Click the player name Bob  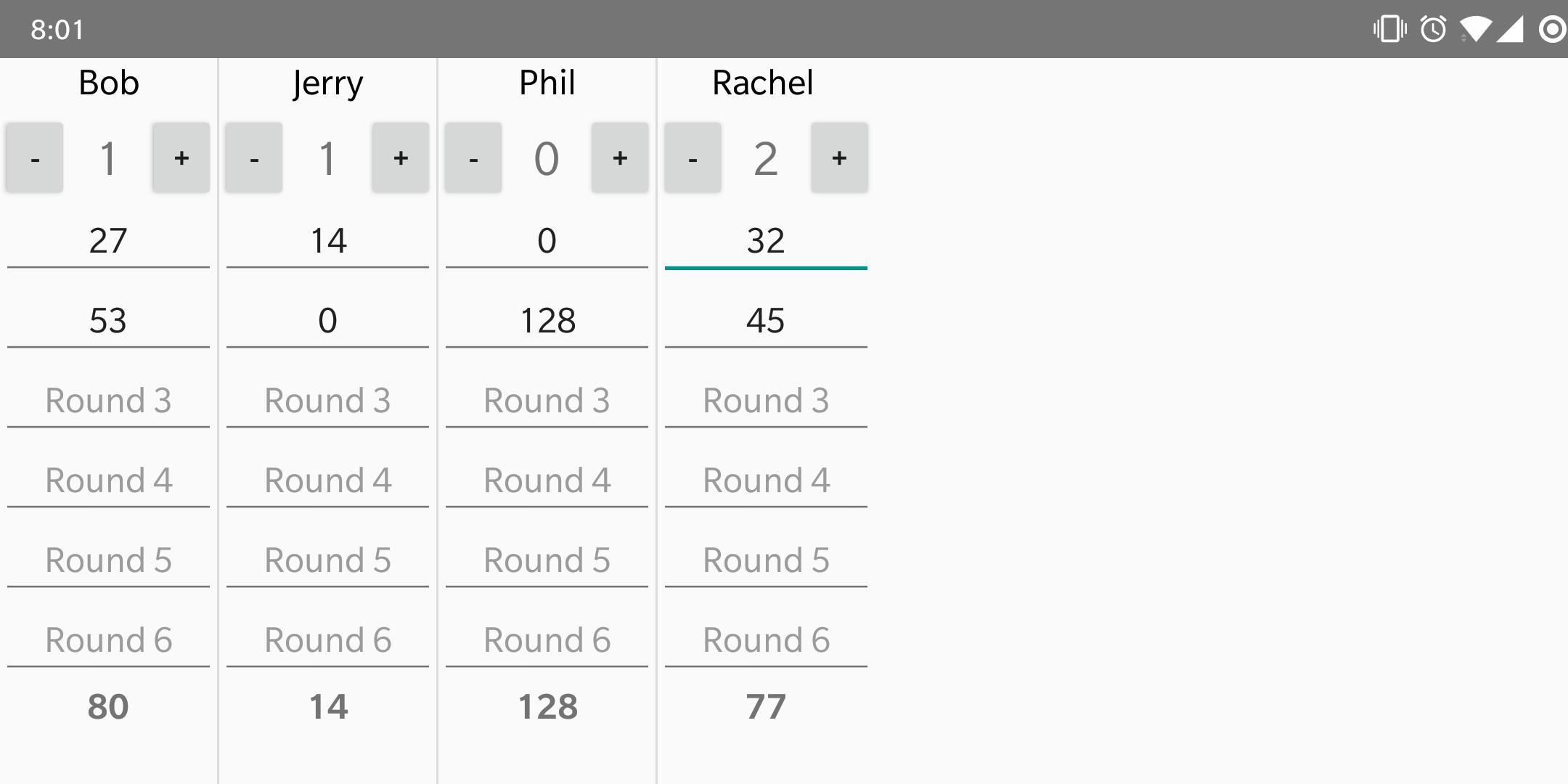(108, 82)
